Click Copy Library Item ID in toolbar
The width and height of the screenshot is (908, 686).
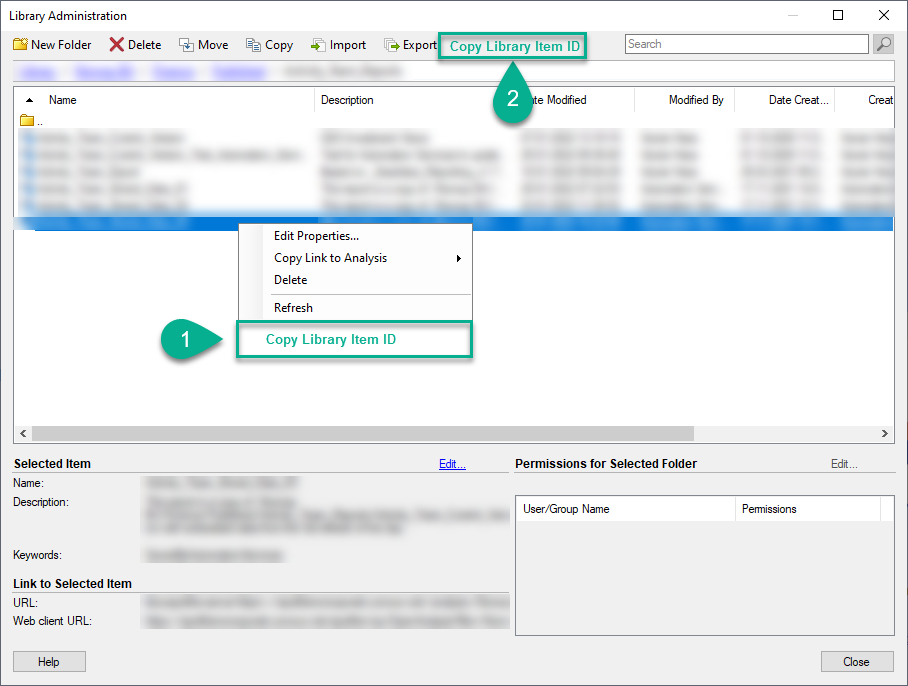513,46
